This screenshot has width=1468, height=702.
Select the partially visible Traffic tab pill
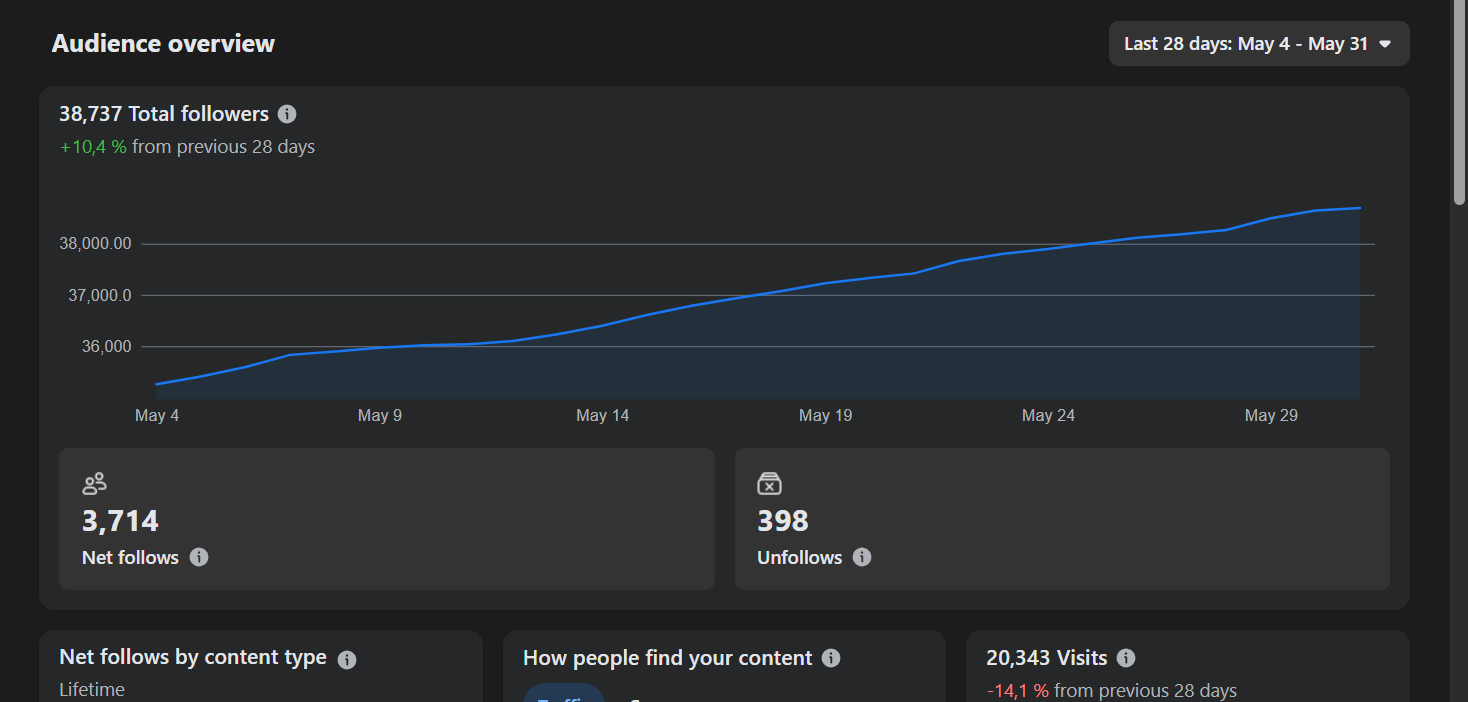[x=564, y=692]
